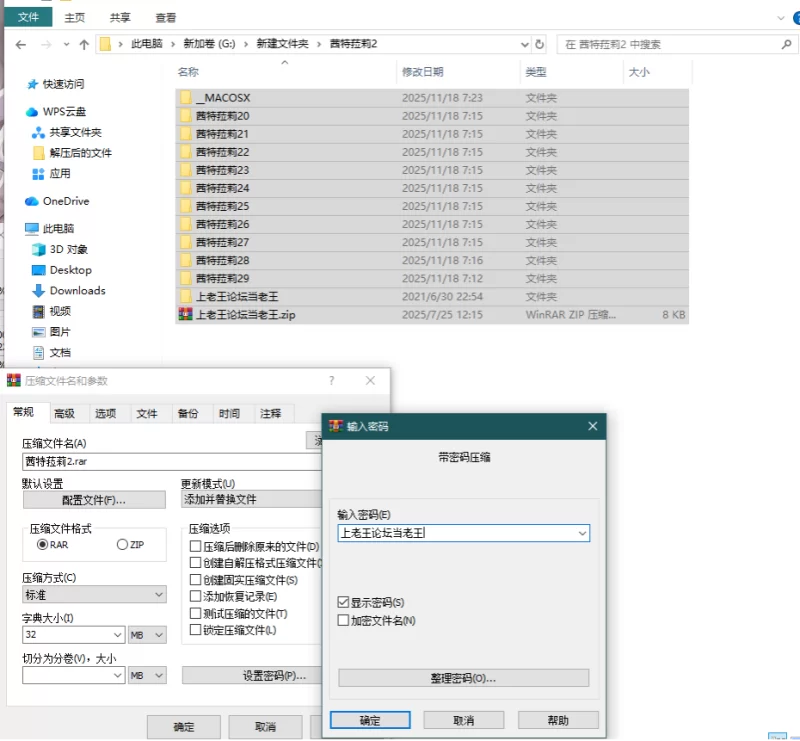Click the 配置文件 button
The width and height of the screenshot is (800, 741).
[x=94, y=500]
